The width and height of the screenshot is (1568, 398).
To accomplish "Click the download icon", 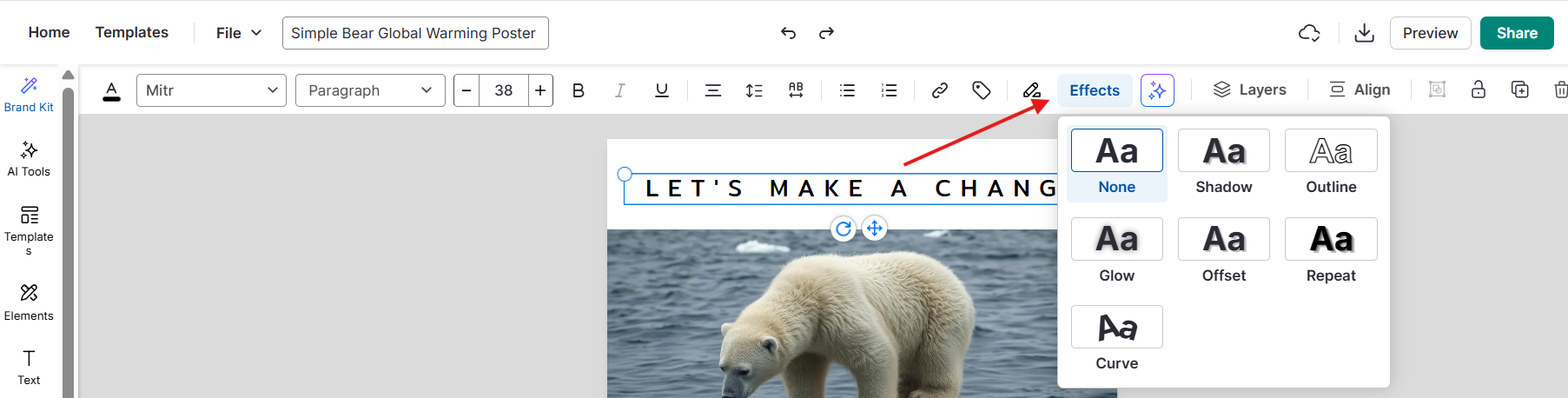I will [x=1364, y=33].
